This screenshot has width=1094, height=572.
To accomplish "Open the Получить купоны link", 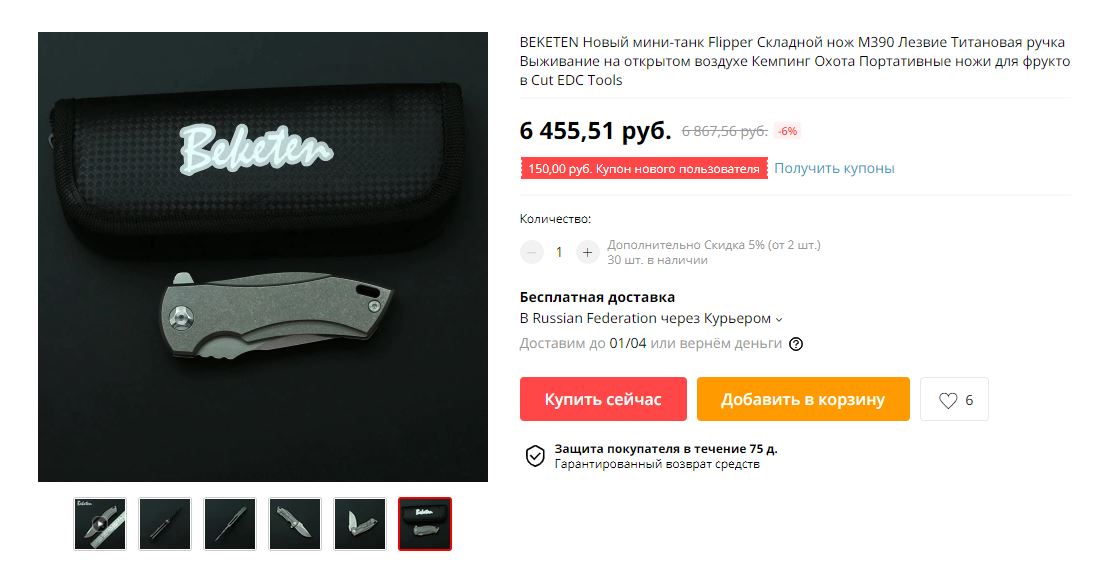I will [x=834, y=168].
